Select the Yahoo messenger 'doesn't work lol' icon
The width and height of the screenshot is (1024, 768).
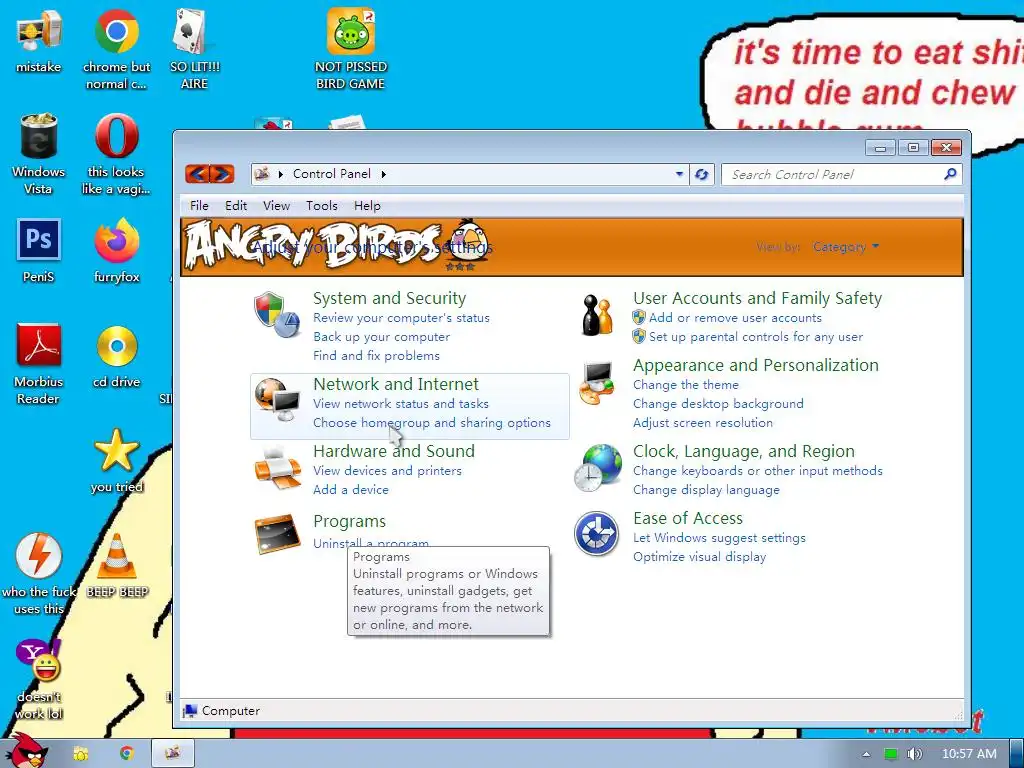pos(39,679)
